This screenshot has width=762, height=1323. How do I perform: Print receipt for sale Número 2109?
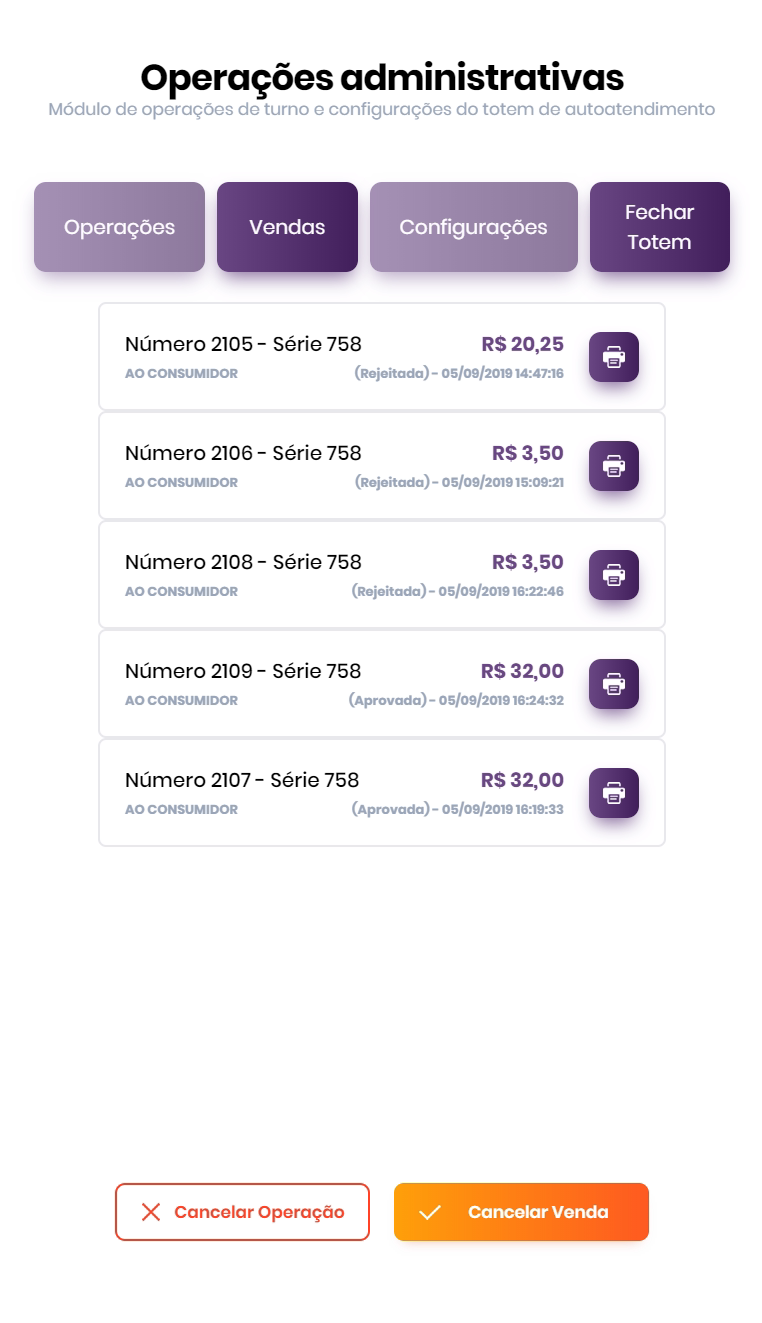click(613, 684)
